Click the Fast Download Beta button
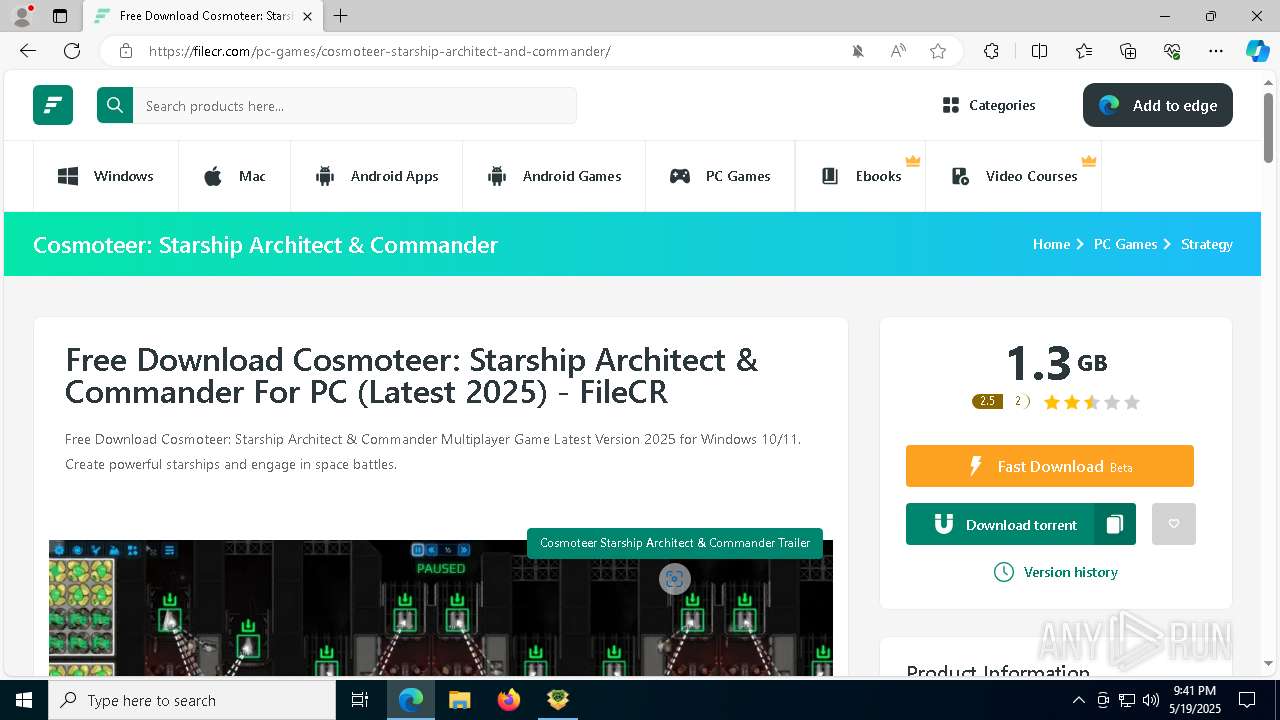Viewport: 1280px width, 720px height. [1050, 466]
